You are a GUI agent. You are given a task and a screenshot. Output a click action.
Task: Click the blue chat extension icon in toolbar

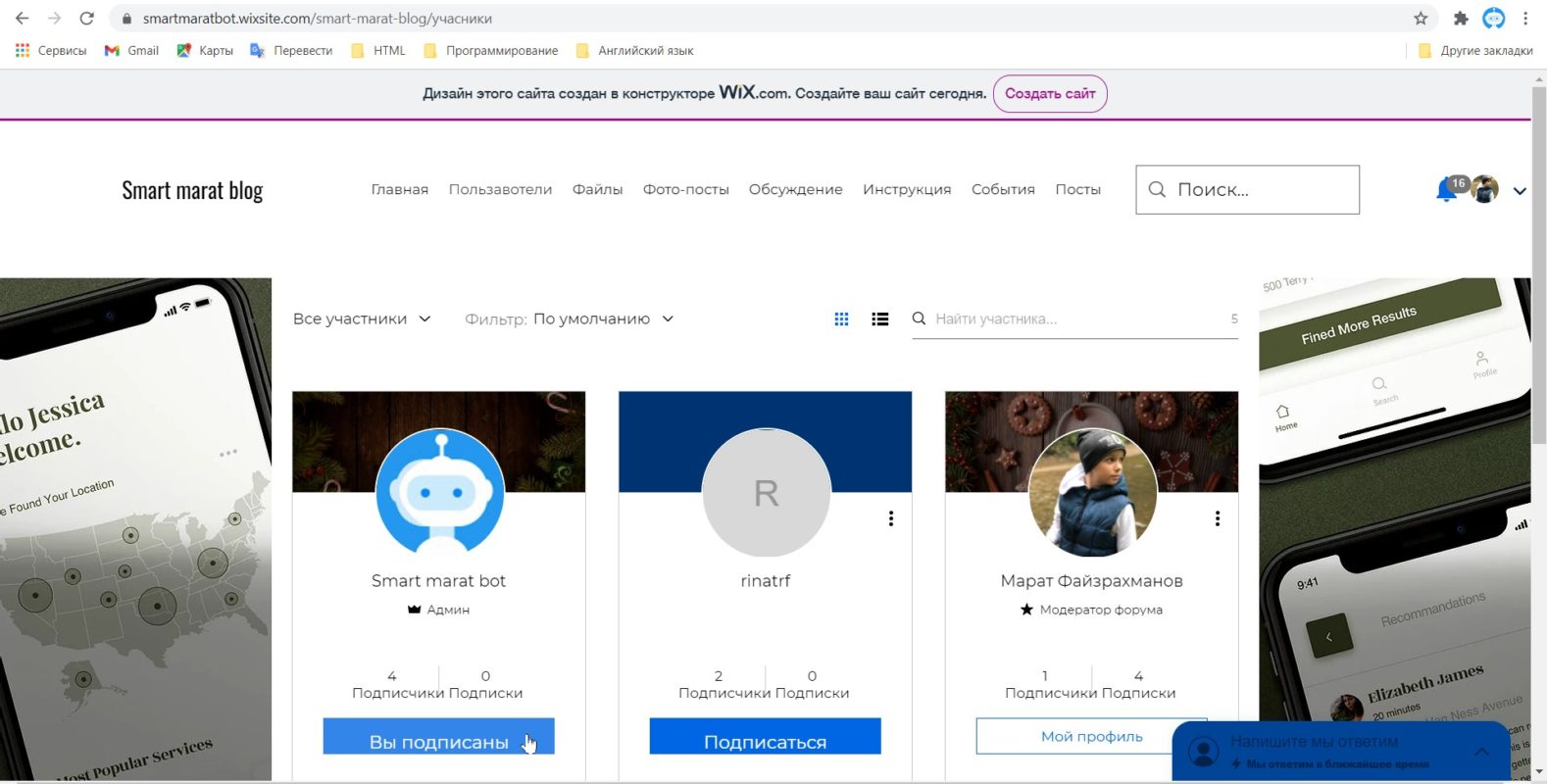pos(1493,18)
